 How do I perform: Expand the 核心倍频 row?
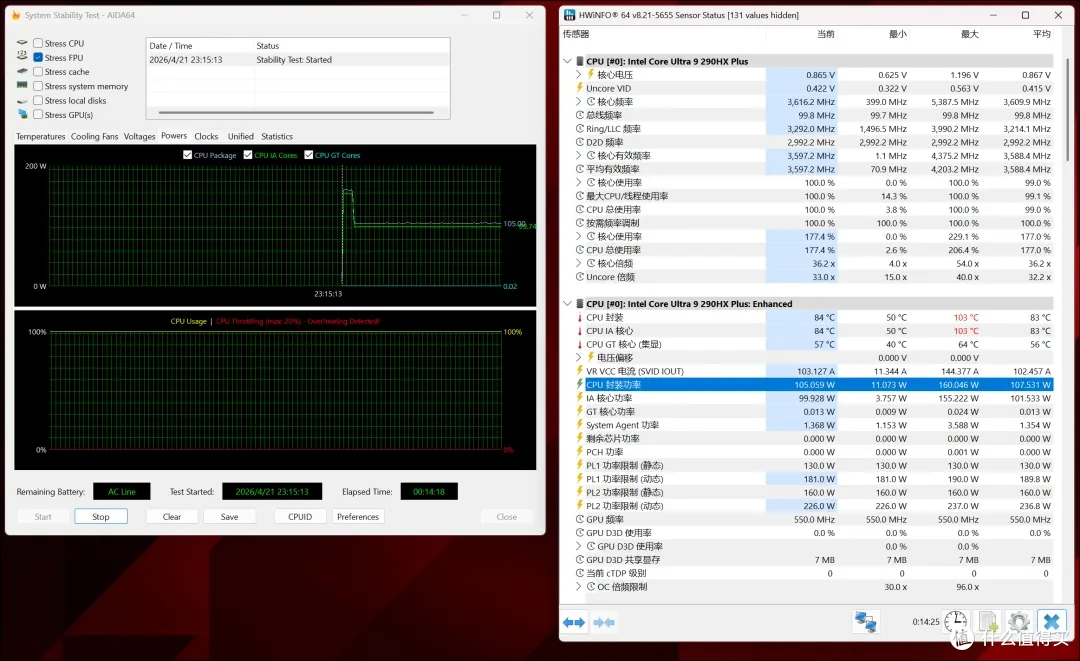tap(579, 263)
